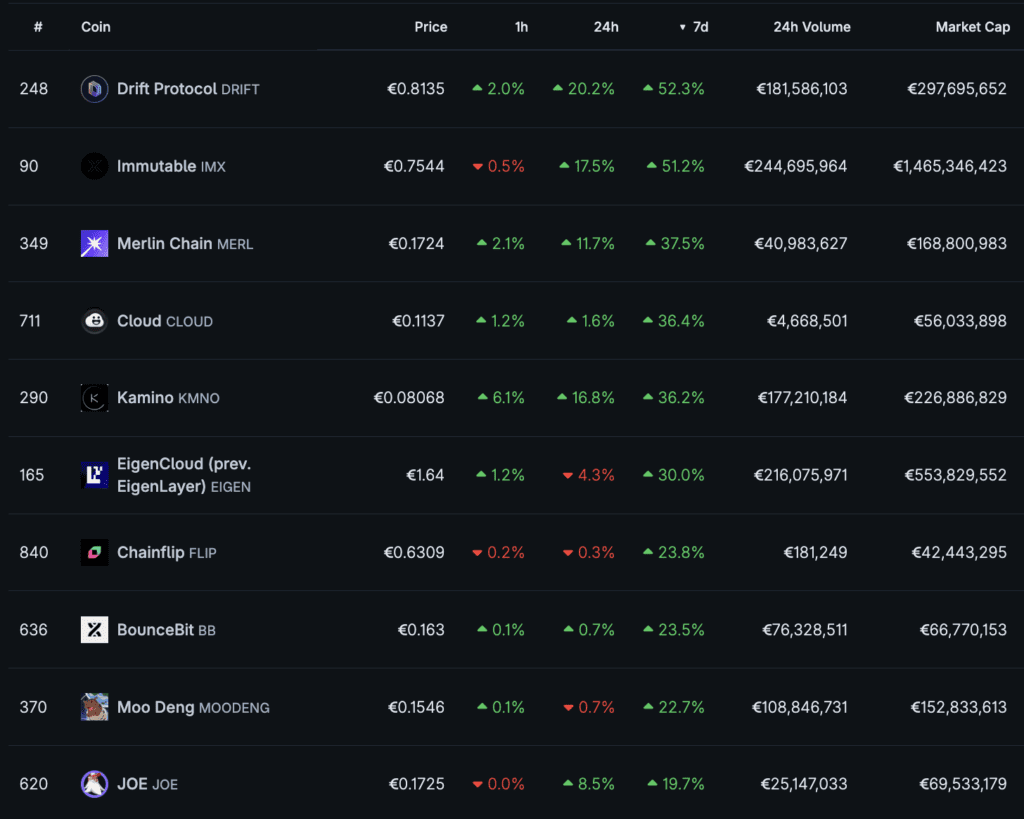
Task: Open the BounceBit coin page
Action: pyautogui.click(x=166, y=630)
